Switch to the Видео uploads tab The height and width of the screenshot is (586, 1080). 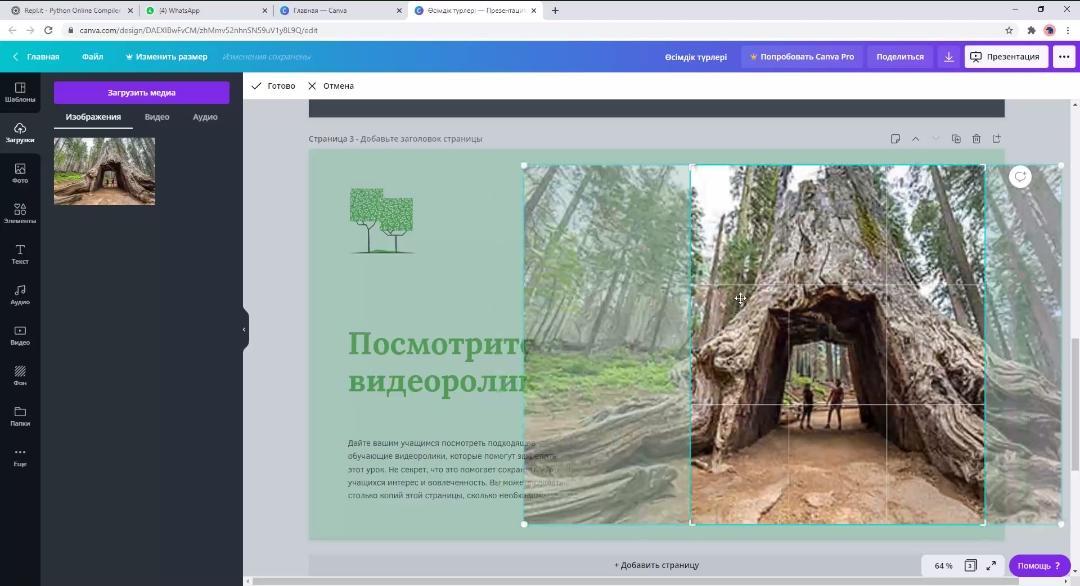tap(157, 117)
